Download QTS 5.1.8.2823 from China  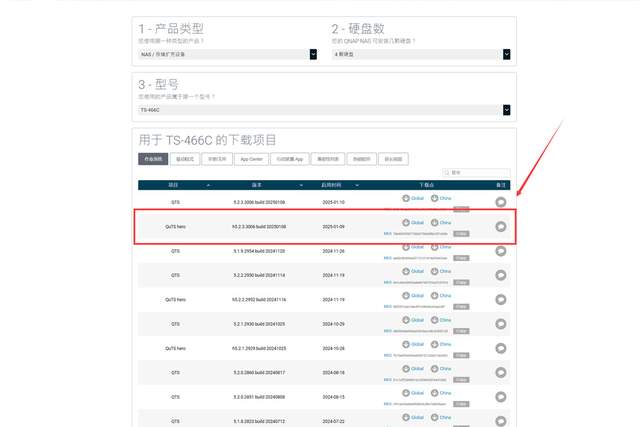pyautogui.click(x=441, y=418)
